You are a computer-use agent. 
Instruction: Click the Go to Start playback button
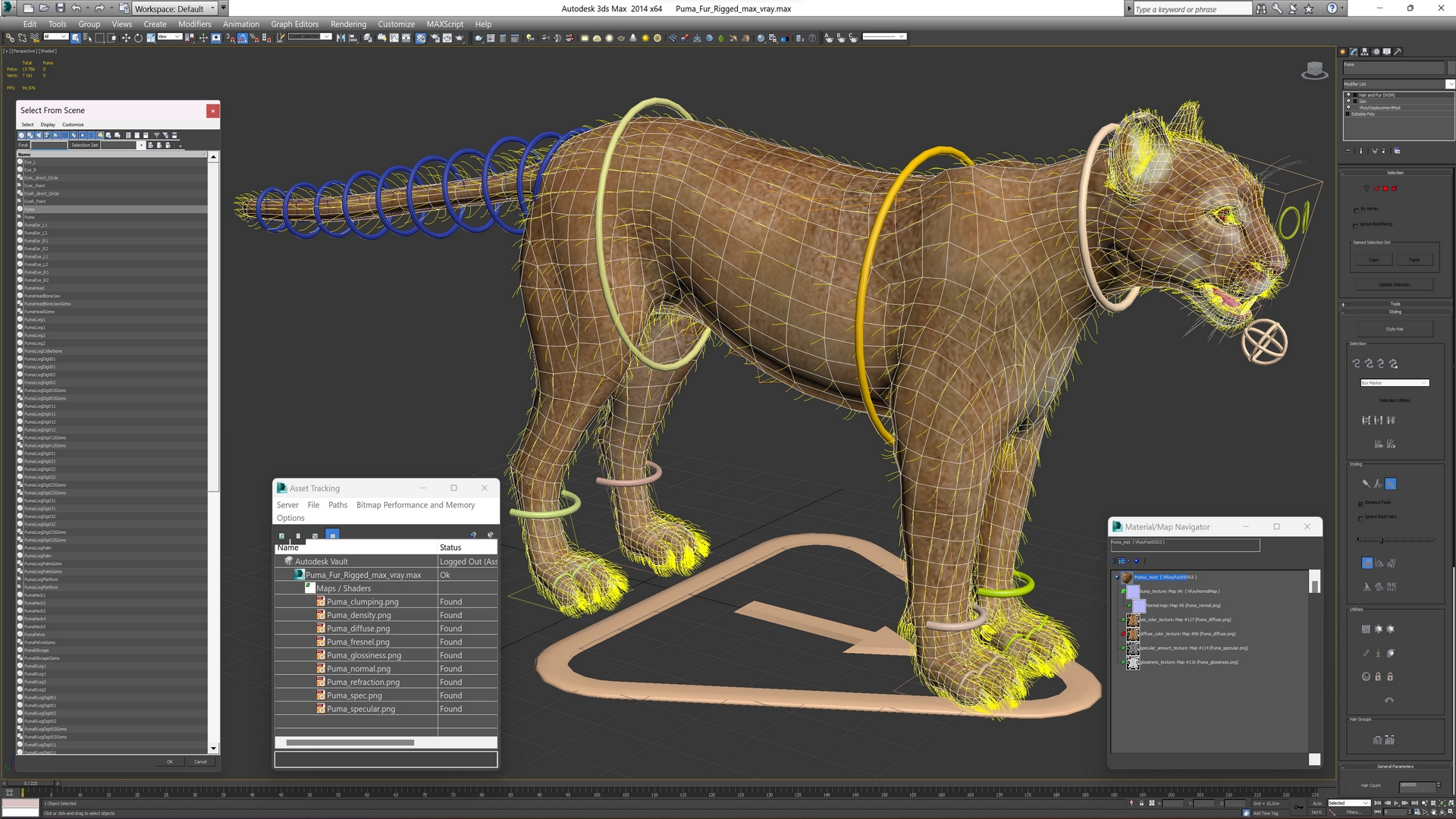coord(1378,803)
